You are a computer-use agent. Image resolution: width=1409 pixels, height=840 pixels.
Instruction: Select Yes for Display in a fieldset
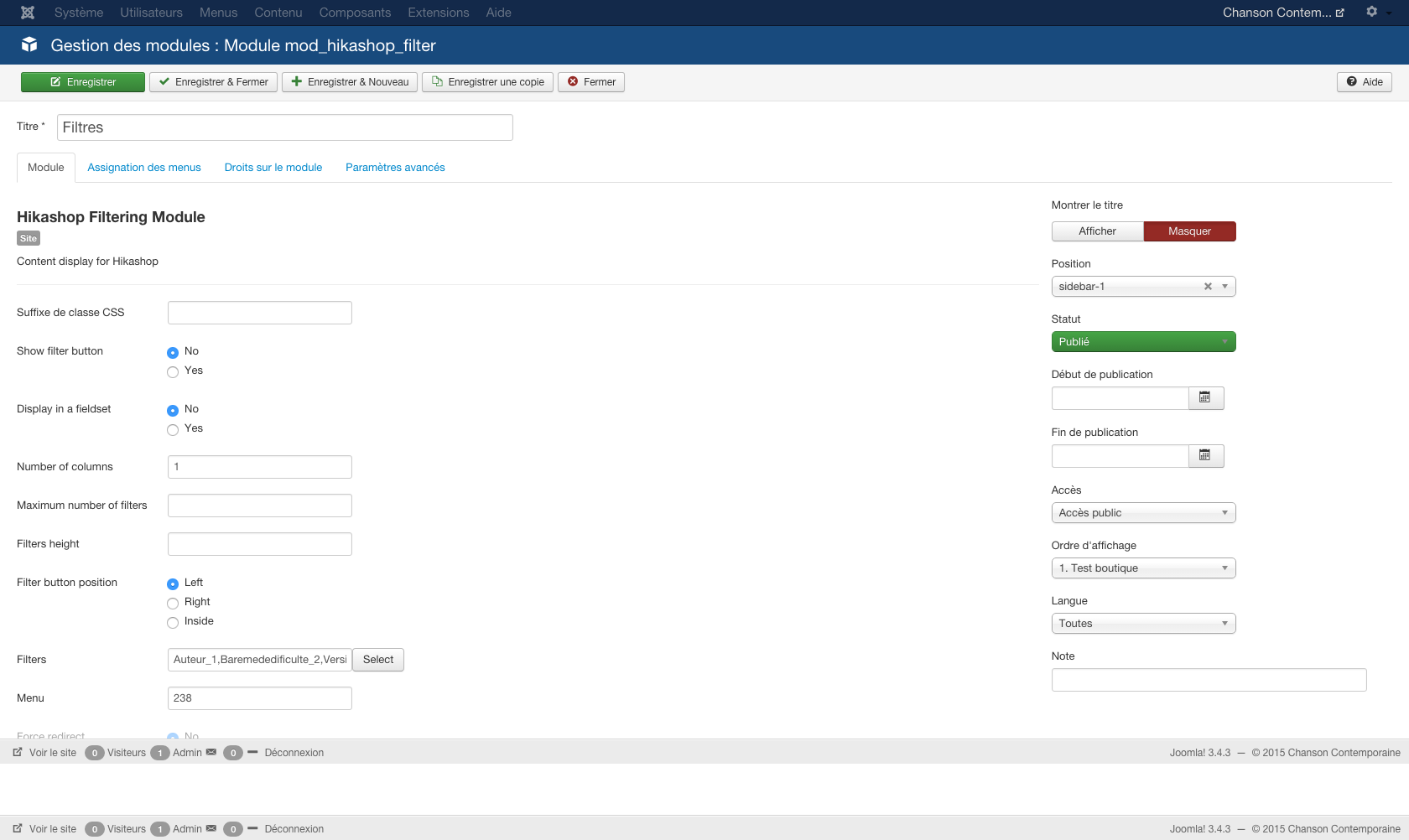point(173,429)
